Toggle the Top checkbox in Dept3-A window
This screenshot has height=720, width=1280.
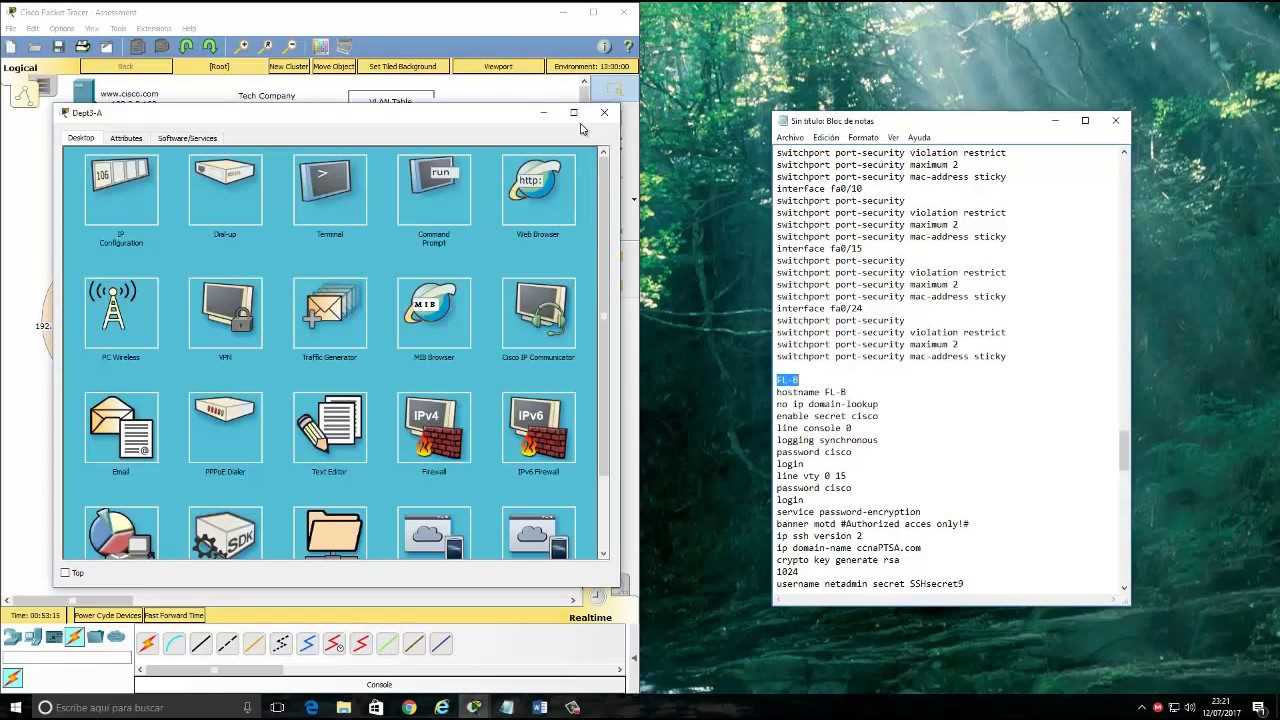click(65, 573)
